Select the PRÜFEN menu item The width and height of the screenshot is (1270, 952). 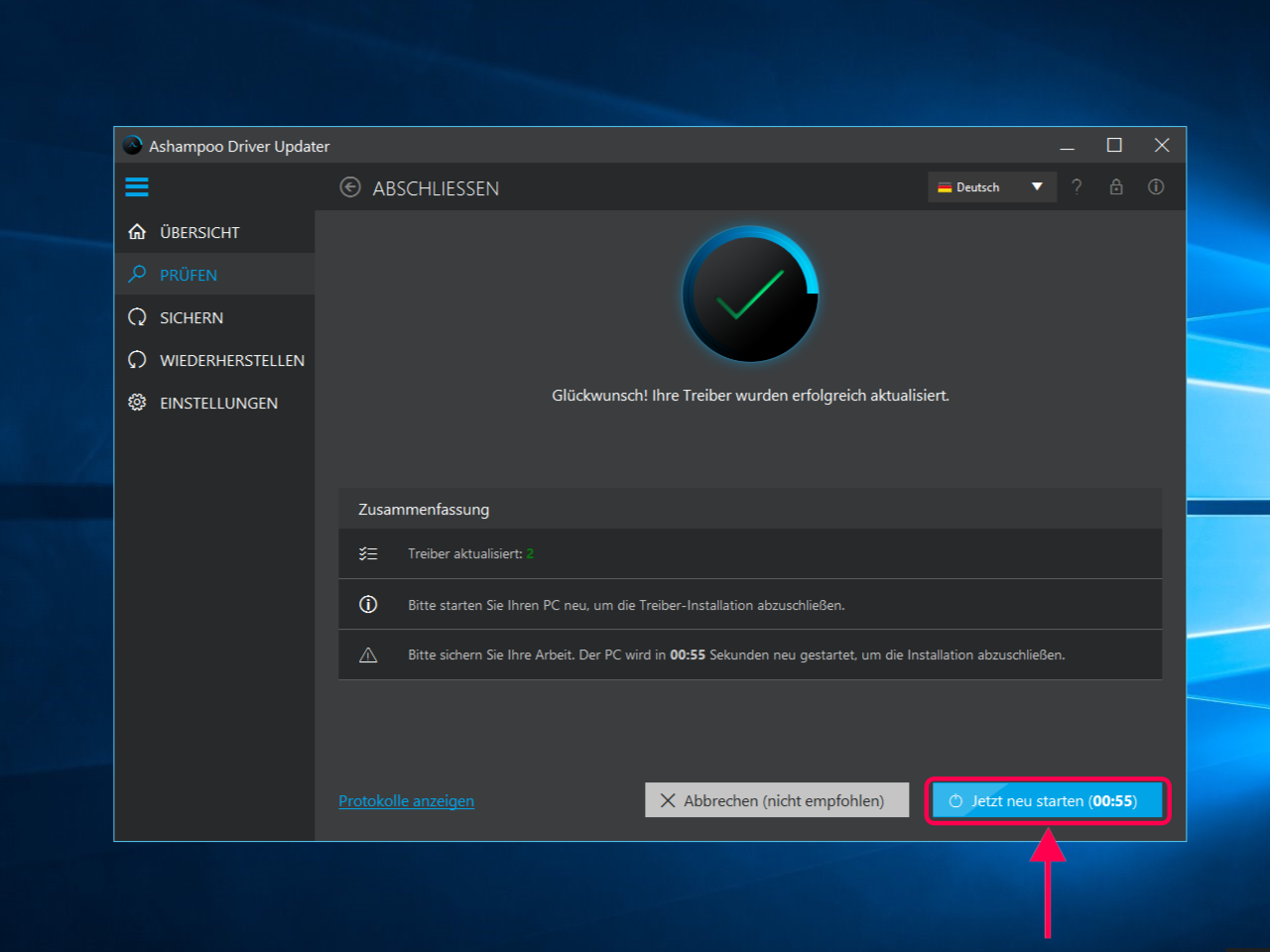[214, 275]
